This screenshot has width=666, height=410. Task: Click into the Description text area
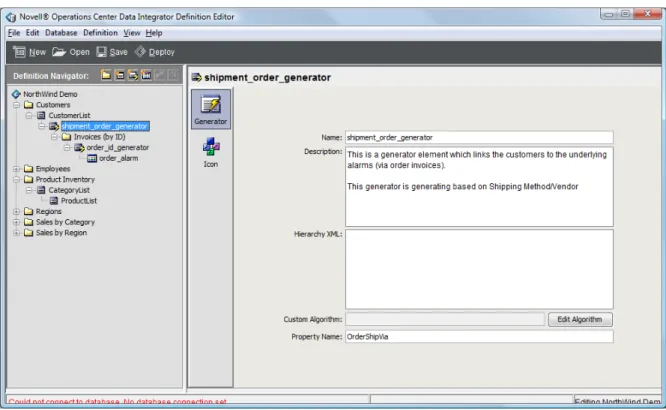click(479, 187)
